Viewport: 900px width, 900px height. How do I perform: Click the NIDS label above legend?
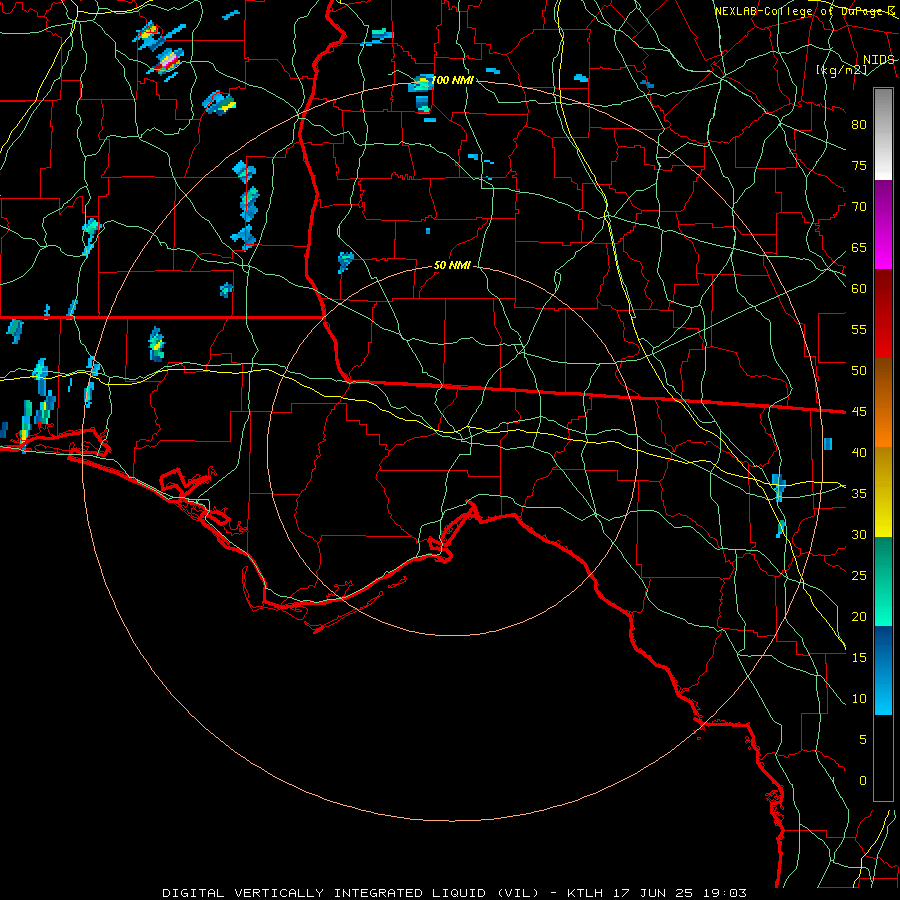[x=878, y=60]
